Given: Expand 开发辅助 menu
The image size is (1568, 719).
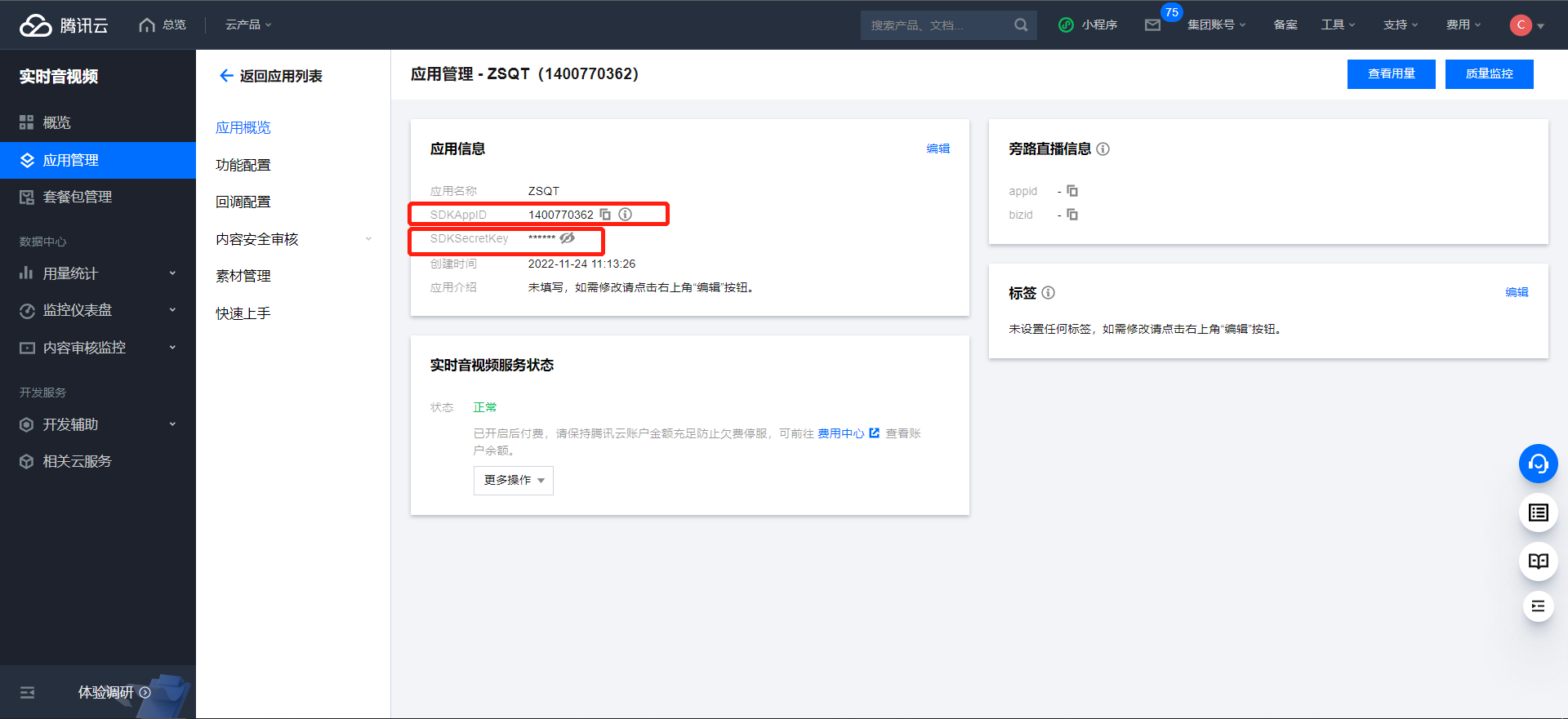Looking at the screenshot, I should click(98, 424).
